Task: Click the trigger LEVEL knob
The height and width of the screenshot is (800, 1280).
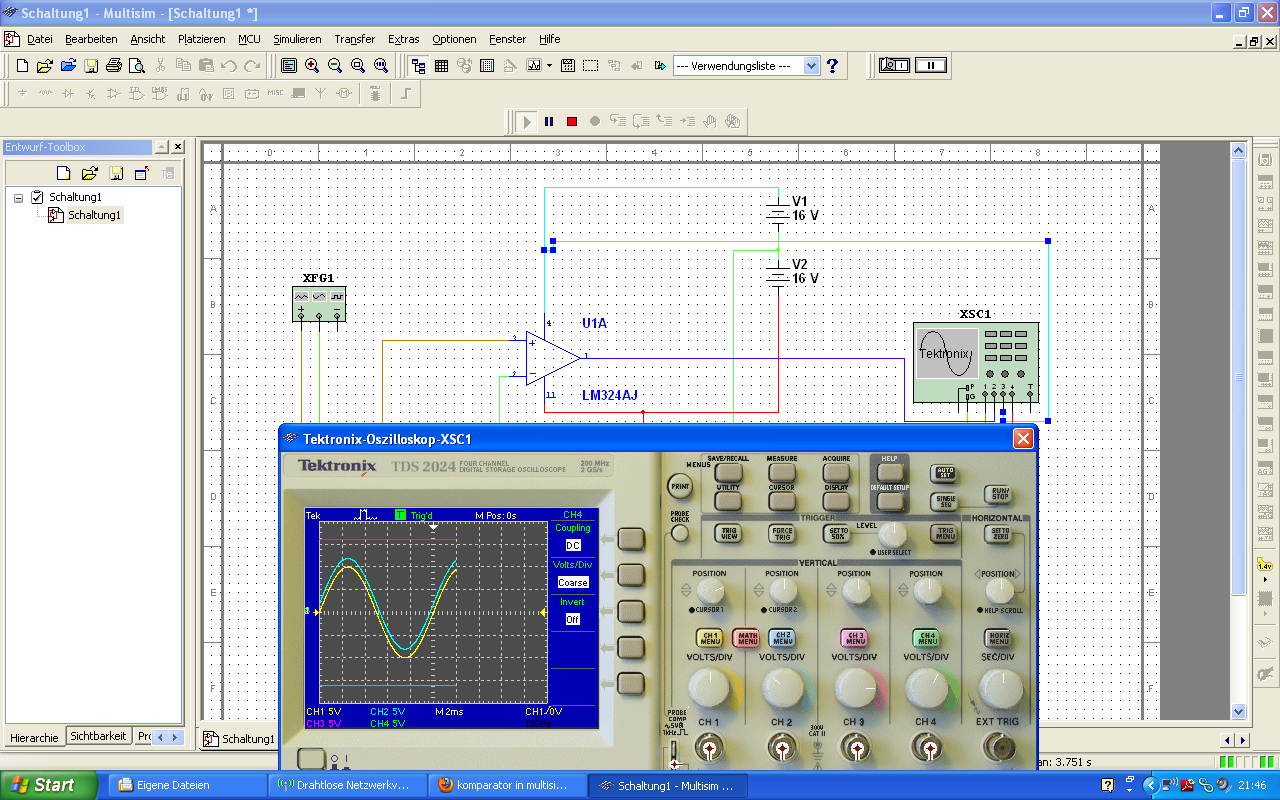Action: [x=892, y=534]
